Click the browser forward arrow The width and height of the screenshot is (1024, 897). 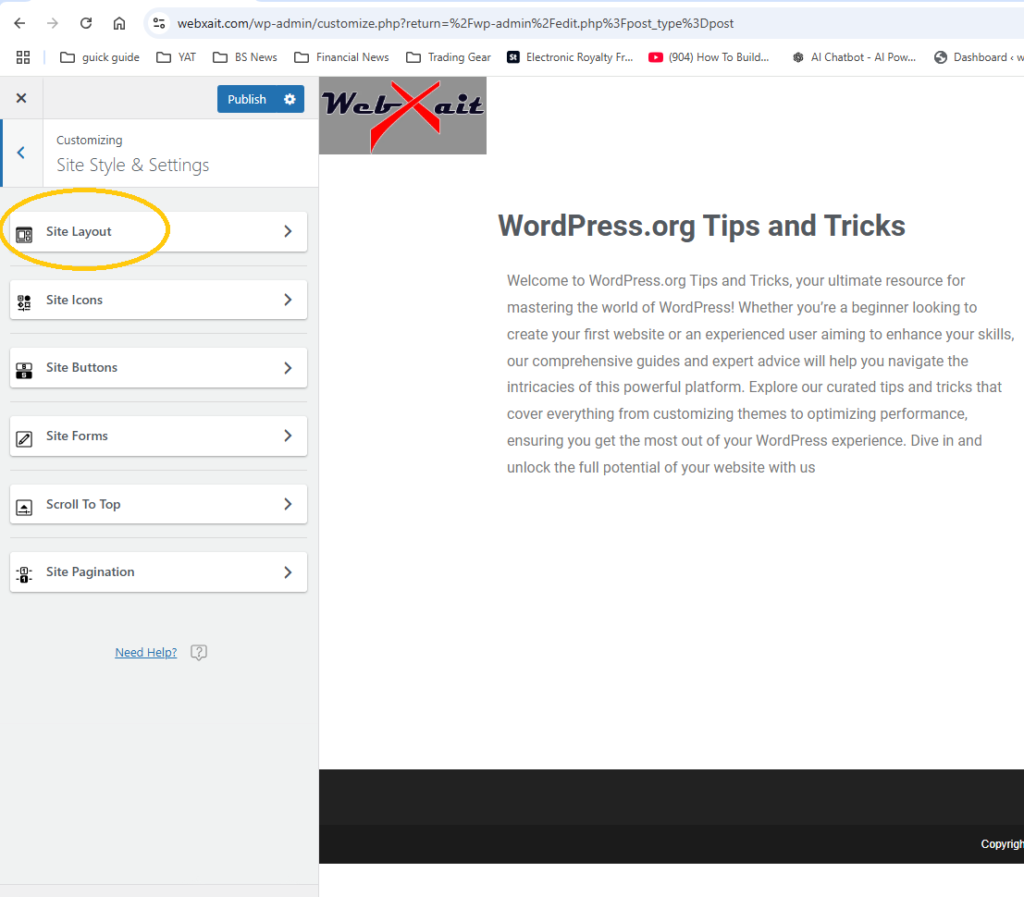[53, 24]
